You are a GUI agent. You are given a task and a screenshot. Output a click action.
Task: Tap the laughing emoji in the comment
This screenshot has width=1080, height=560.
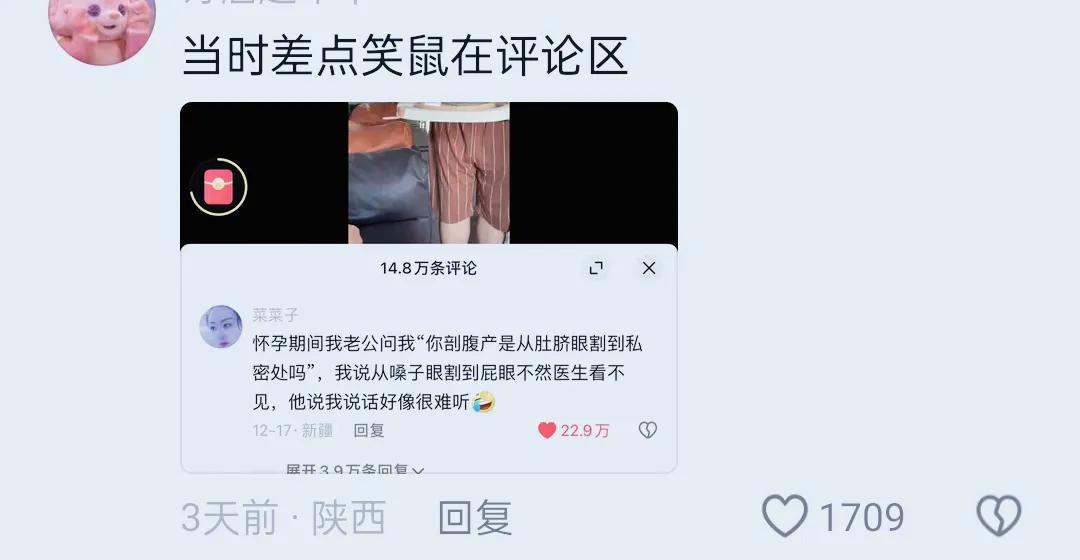pos(484,402)
